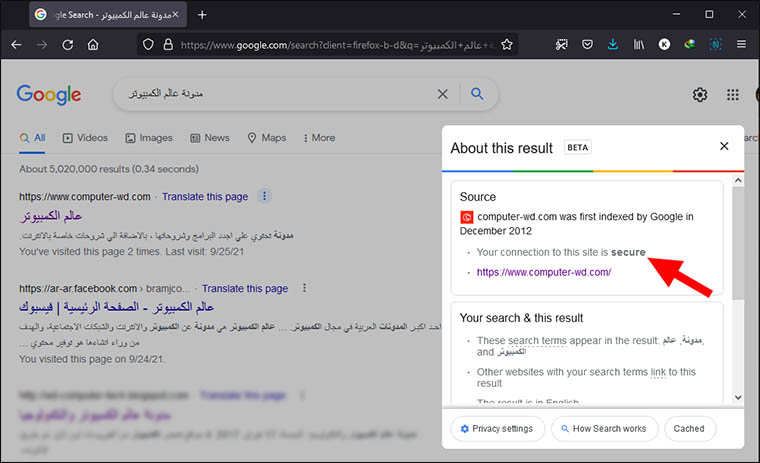This screenshot has height=463, width=760.
Task: Switch to the Images tab
Action: coord(149,138)
